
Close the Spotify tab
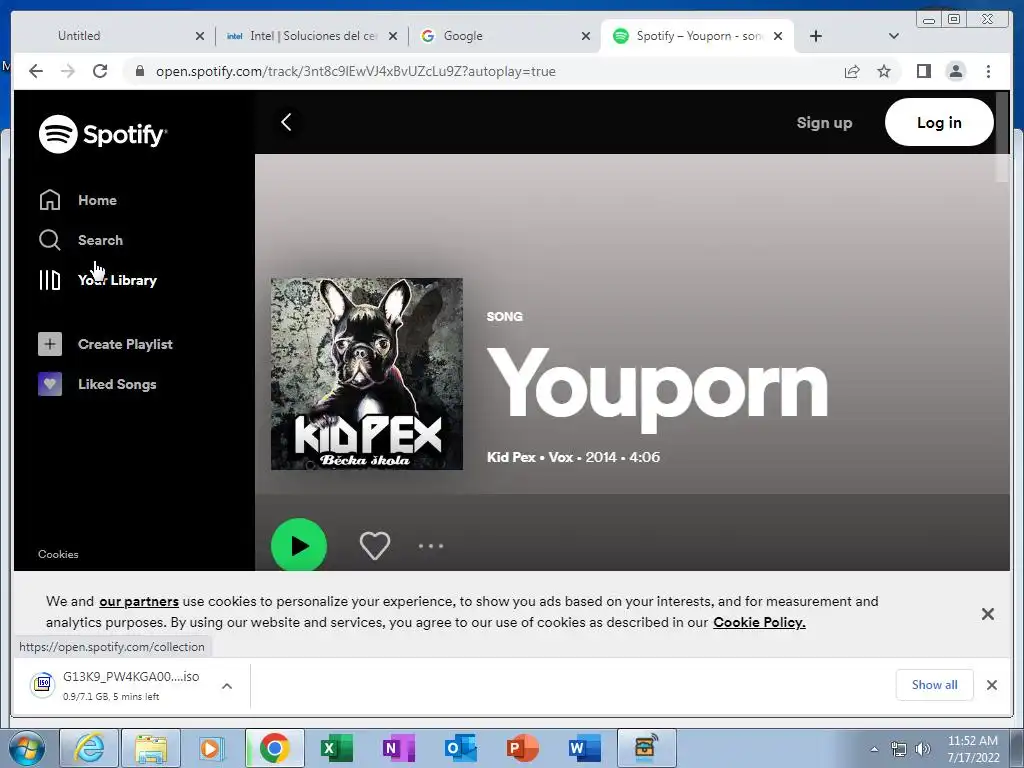(x=778, y=36)
